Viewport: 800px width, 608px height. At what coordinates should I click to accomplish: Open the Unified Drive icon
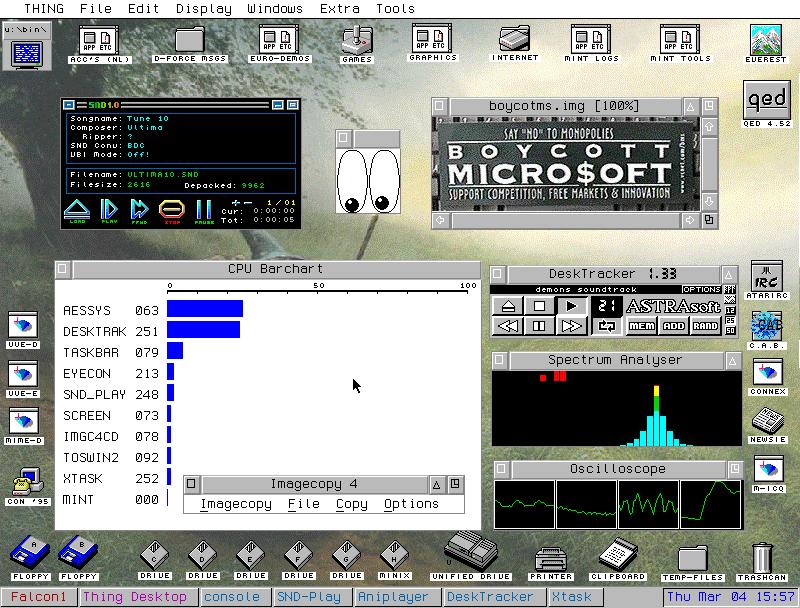pyautogui.click(x=470, y=556)
